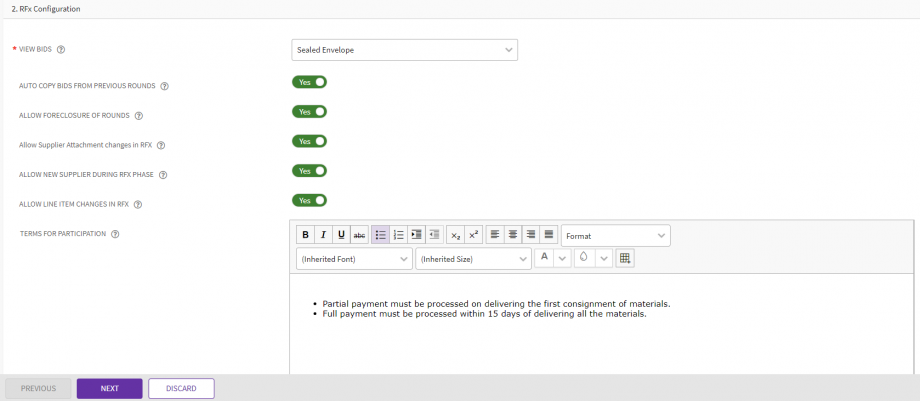Click help icon next to View Bids
Image resolution: width=920 pixels, height=401 pixels.
click(61, 49)
